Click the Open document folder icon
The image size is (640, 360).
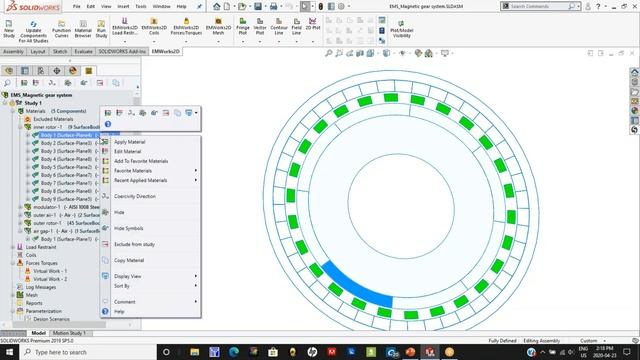pos(242,6)
